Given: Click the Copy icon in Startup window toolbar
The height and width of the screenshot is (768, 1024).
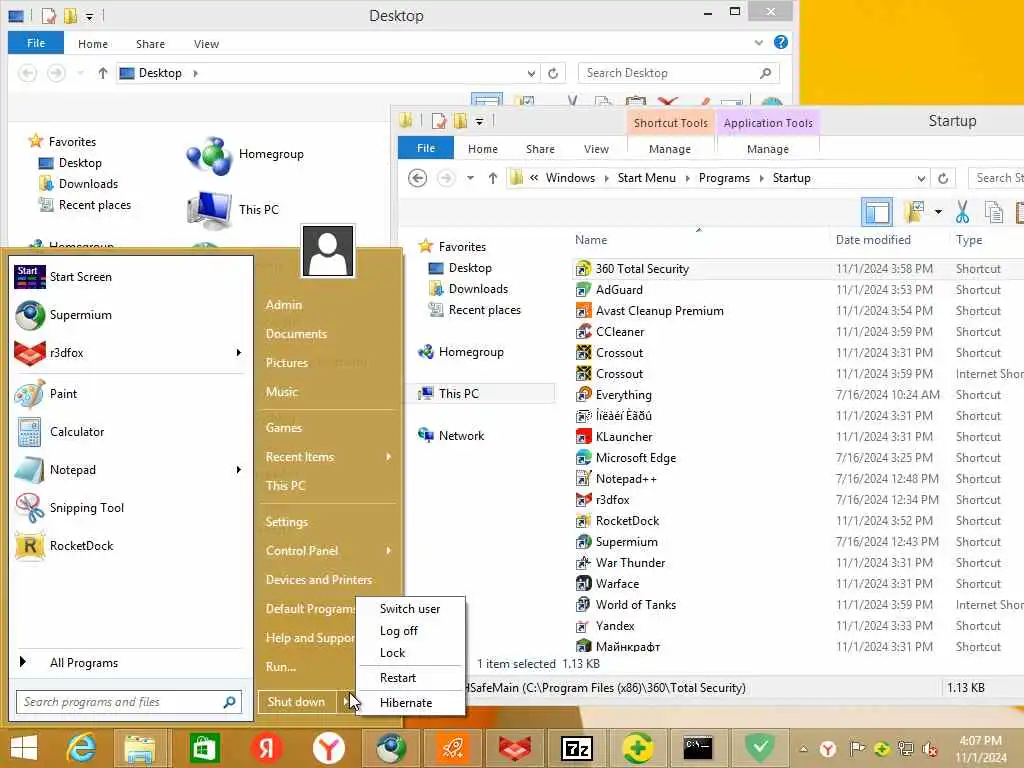Looking at the screenshot, I should click(993, 212).
